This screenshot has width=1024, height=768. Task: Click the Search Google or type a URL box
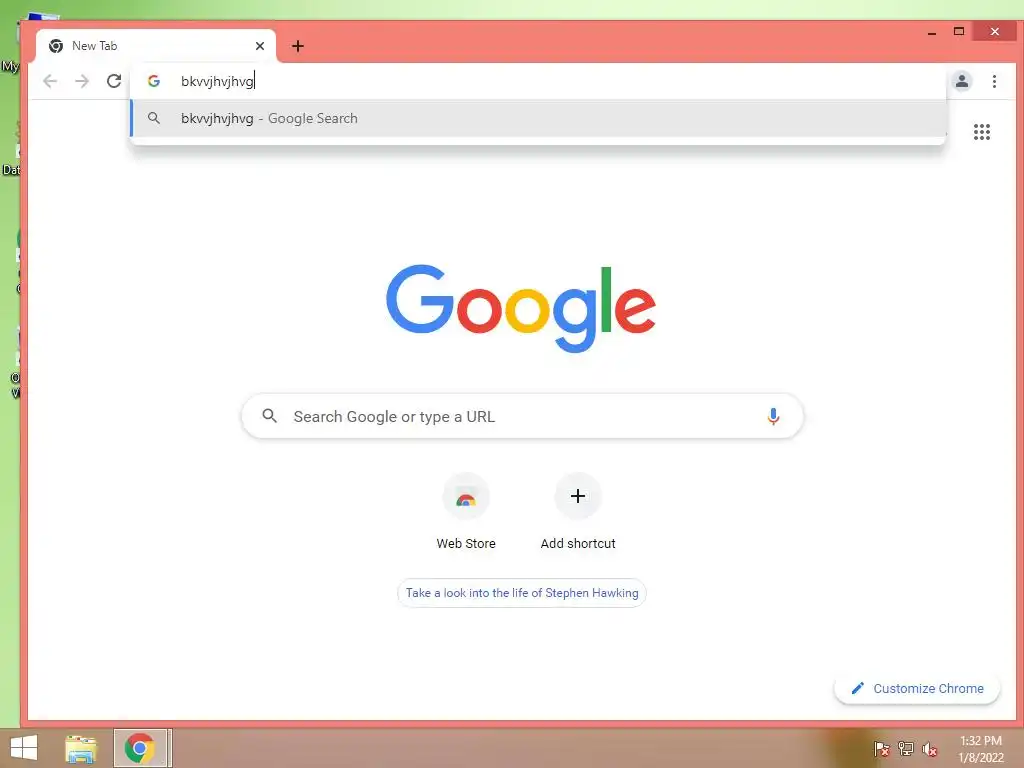[x=522, y=416]
